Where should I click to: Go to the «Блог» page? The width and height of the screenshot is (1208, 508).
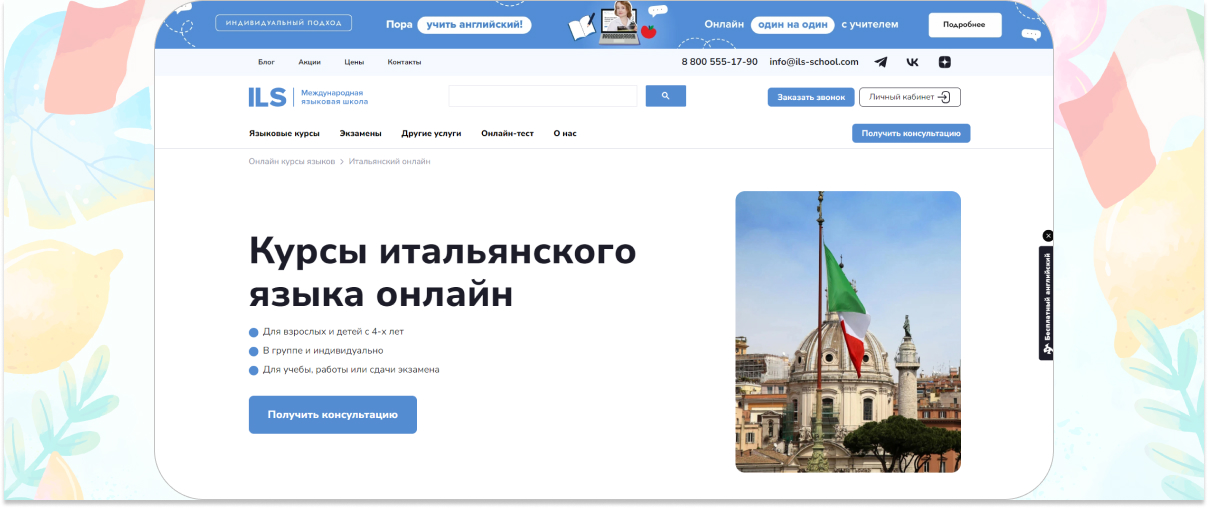[x=266, y=62]
